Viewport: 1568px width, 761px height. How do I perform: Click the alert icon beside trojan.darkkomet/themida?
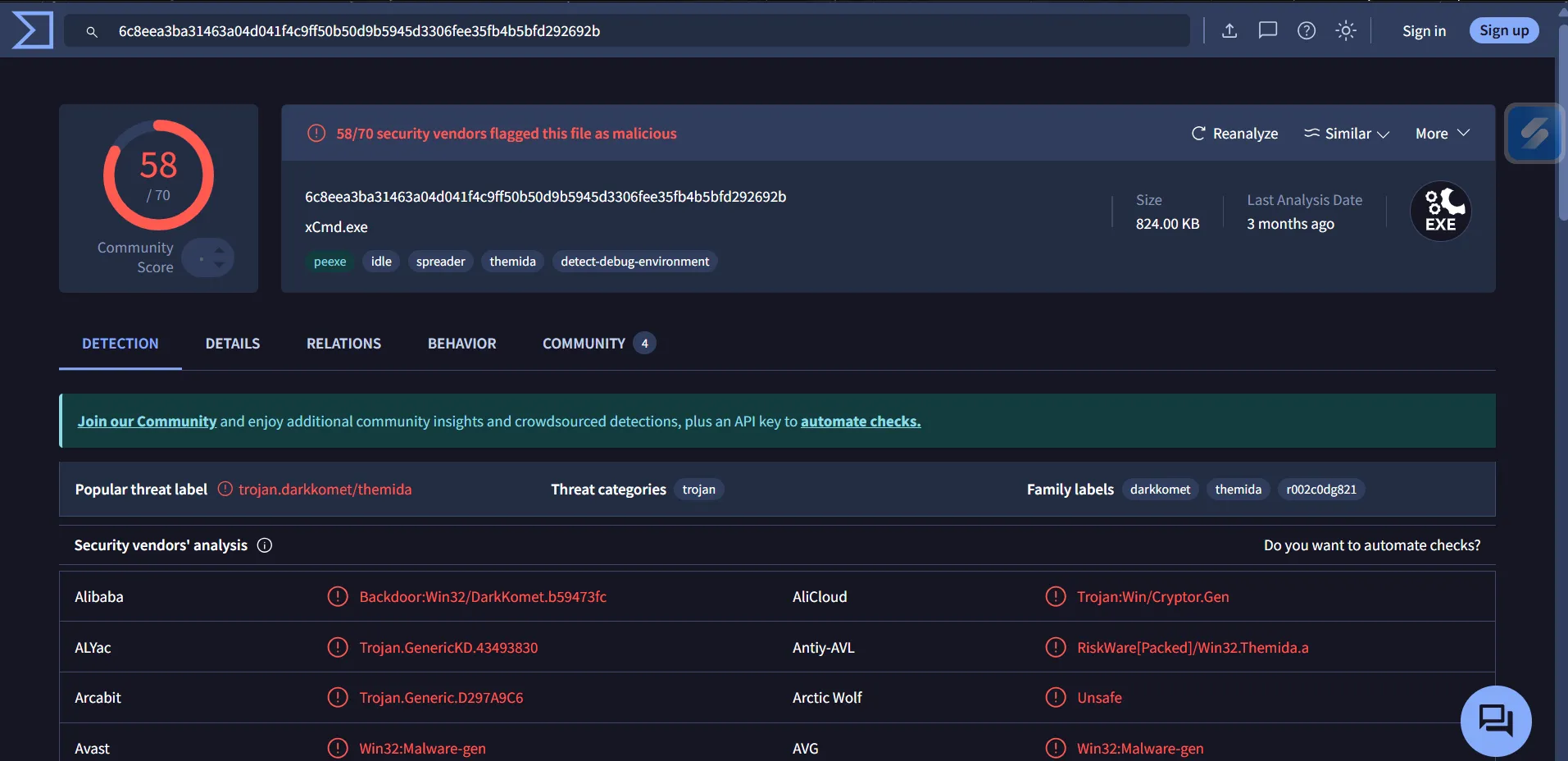click(225, 489)
